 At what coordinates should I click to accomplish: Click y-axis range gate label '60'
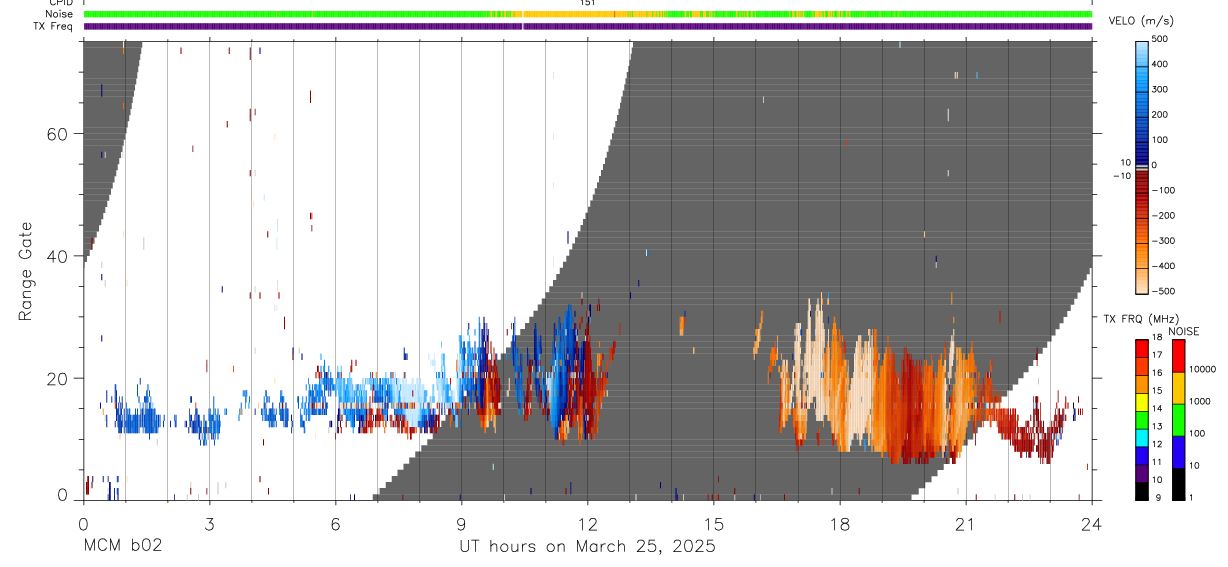tap(57, 134)
